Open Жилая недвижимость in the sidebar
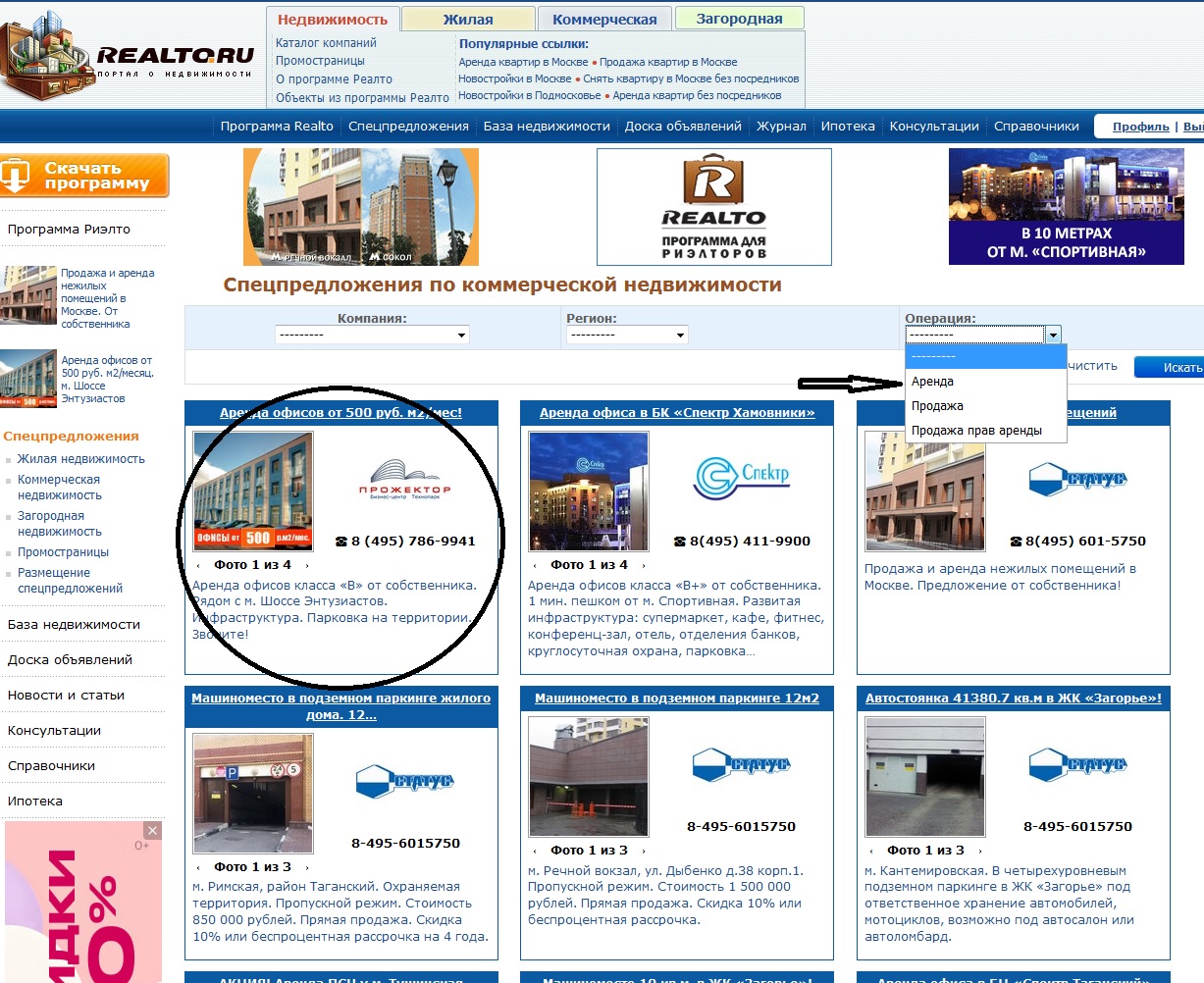This screenshot has height=983, width=1204. coord(80,459)
